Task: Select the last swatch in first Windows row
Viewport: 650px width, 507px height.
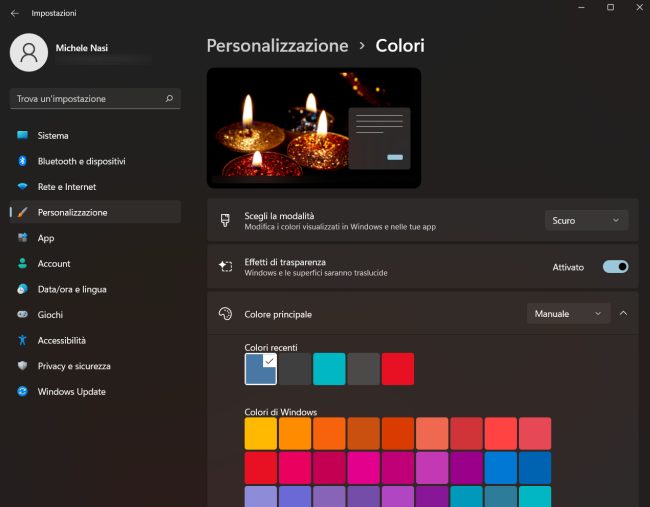Action: [535, 434]
